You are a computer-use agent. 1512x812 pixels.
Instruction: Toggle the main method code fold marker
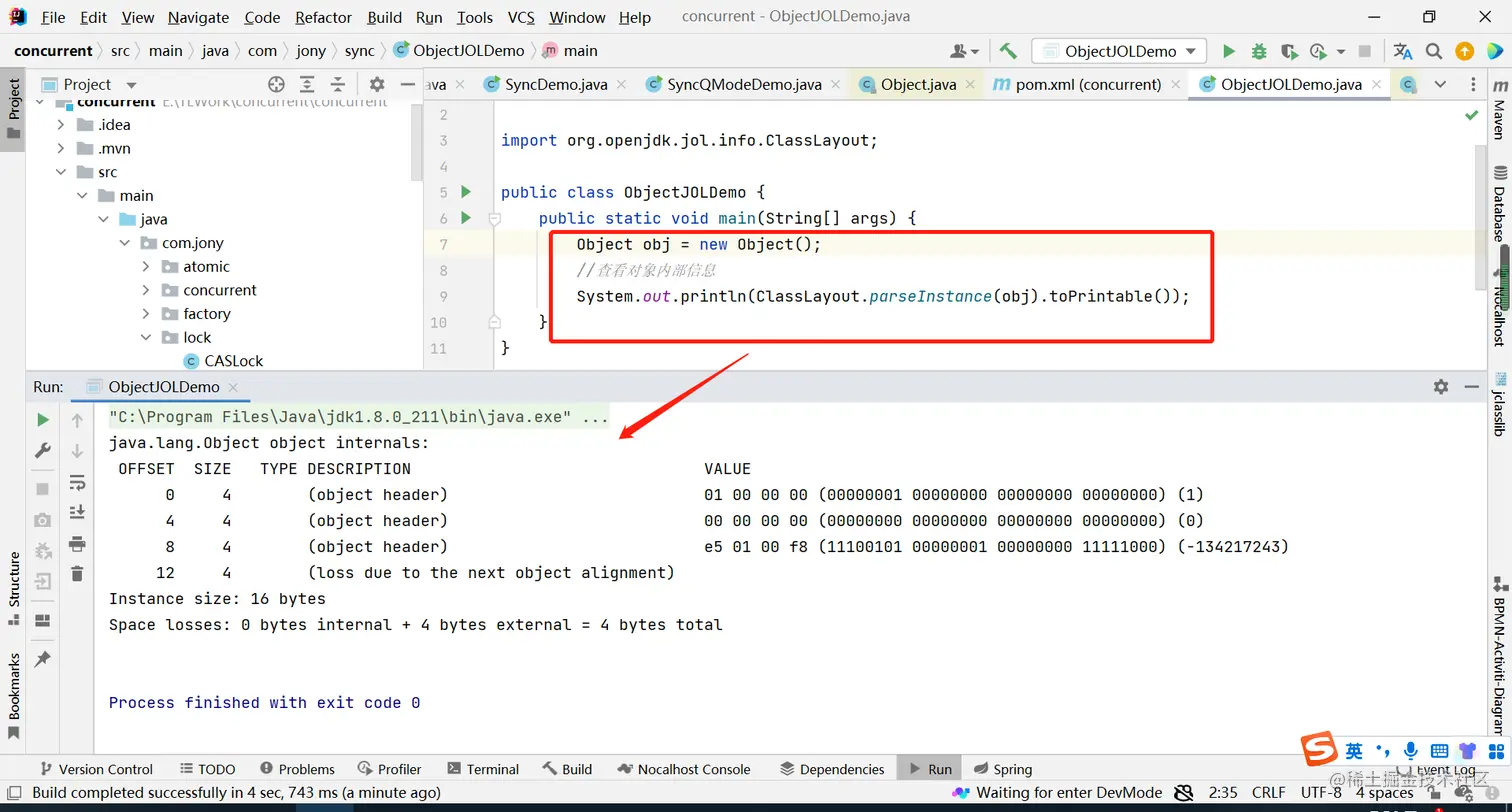click(494, 218)
